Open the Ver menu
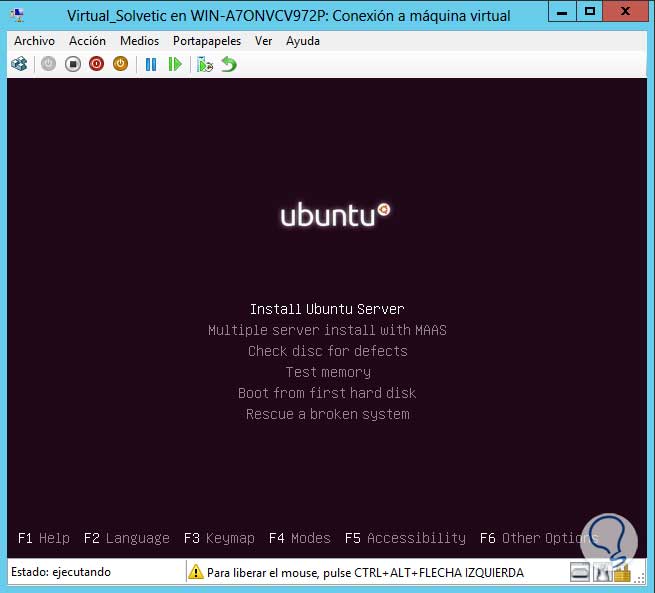This screenshot has height=593, width=655. pos(263,41)
